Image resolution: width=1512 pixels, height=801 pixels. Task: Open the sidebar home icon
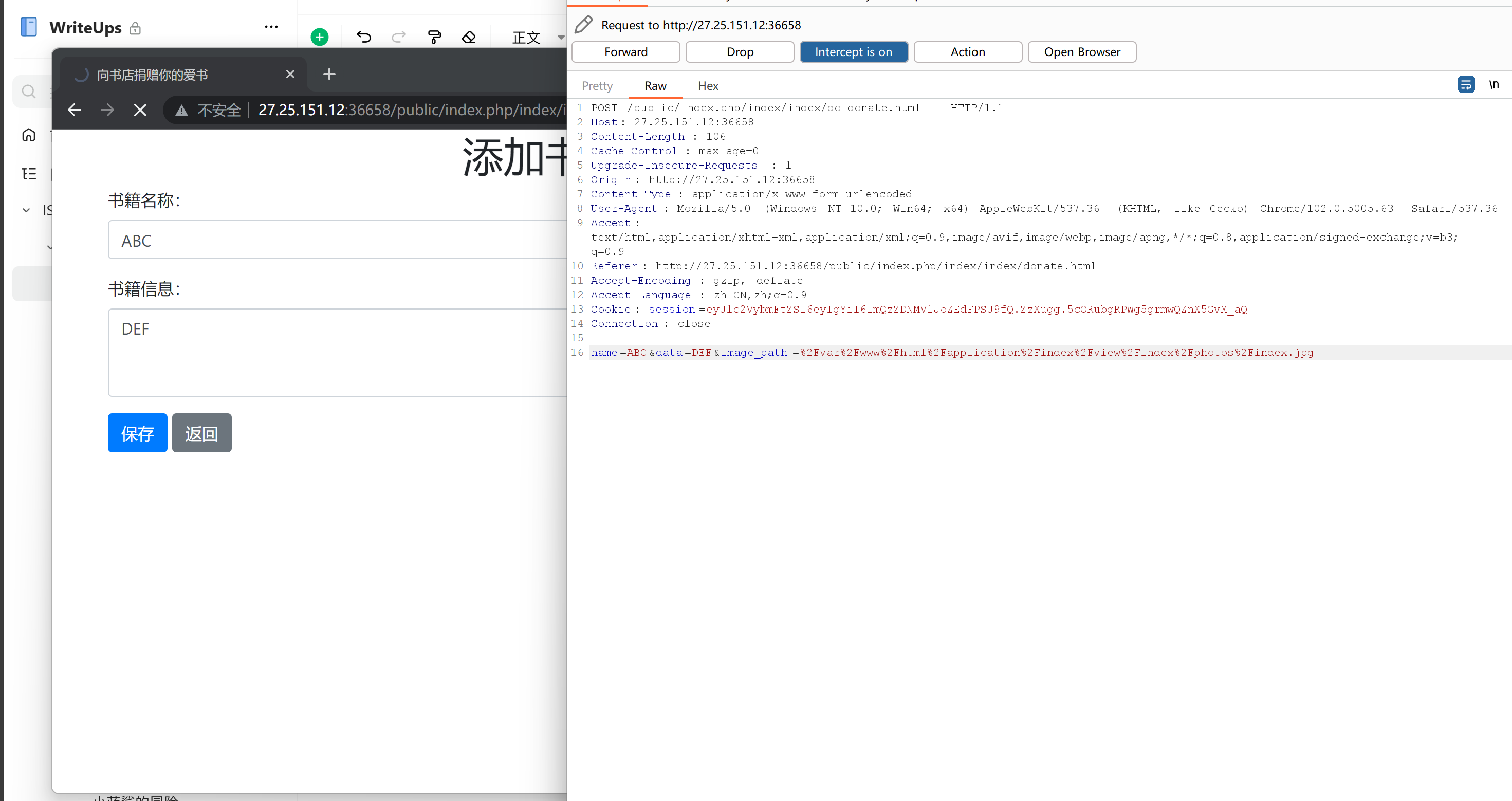(29, 135)
